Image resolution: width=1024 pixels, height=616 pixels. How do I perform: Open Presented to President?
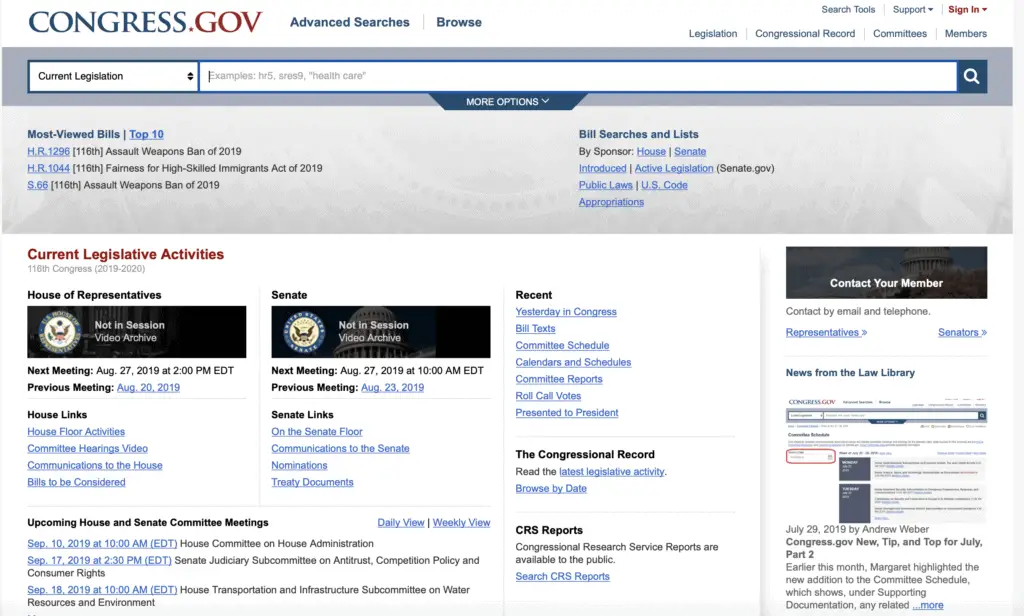[x=567, y=414]
